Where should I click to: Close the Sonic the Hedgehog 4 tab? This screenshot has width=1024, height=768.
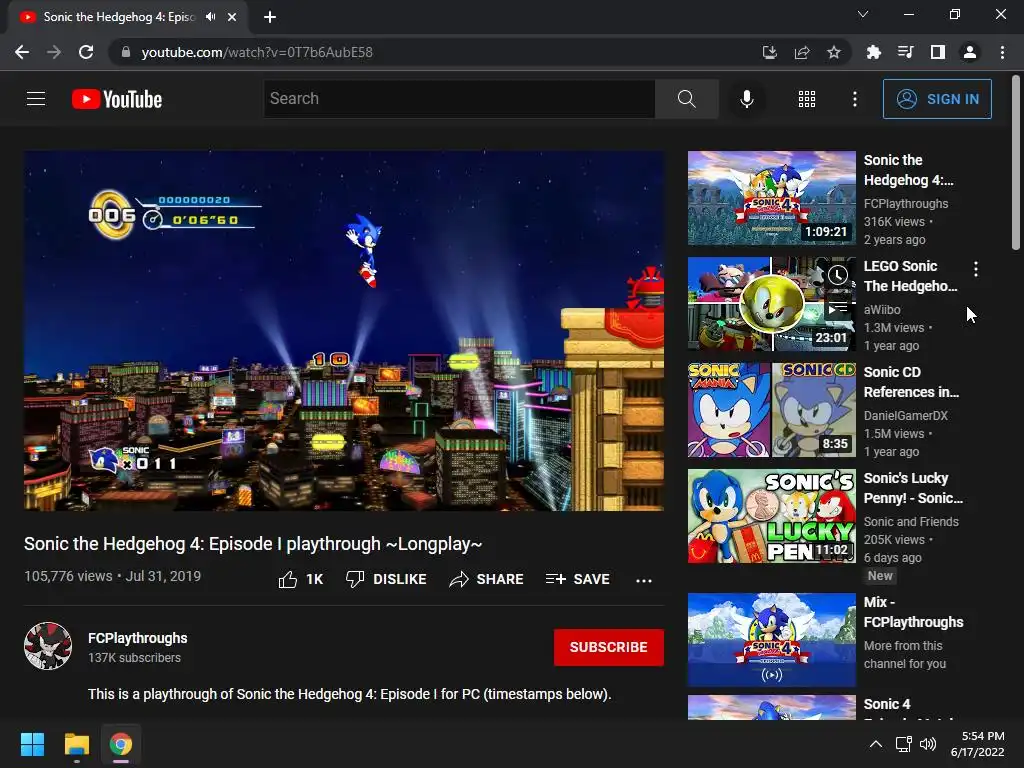[x=232, y=17]
